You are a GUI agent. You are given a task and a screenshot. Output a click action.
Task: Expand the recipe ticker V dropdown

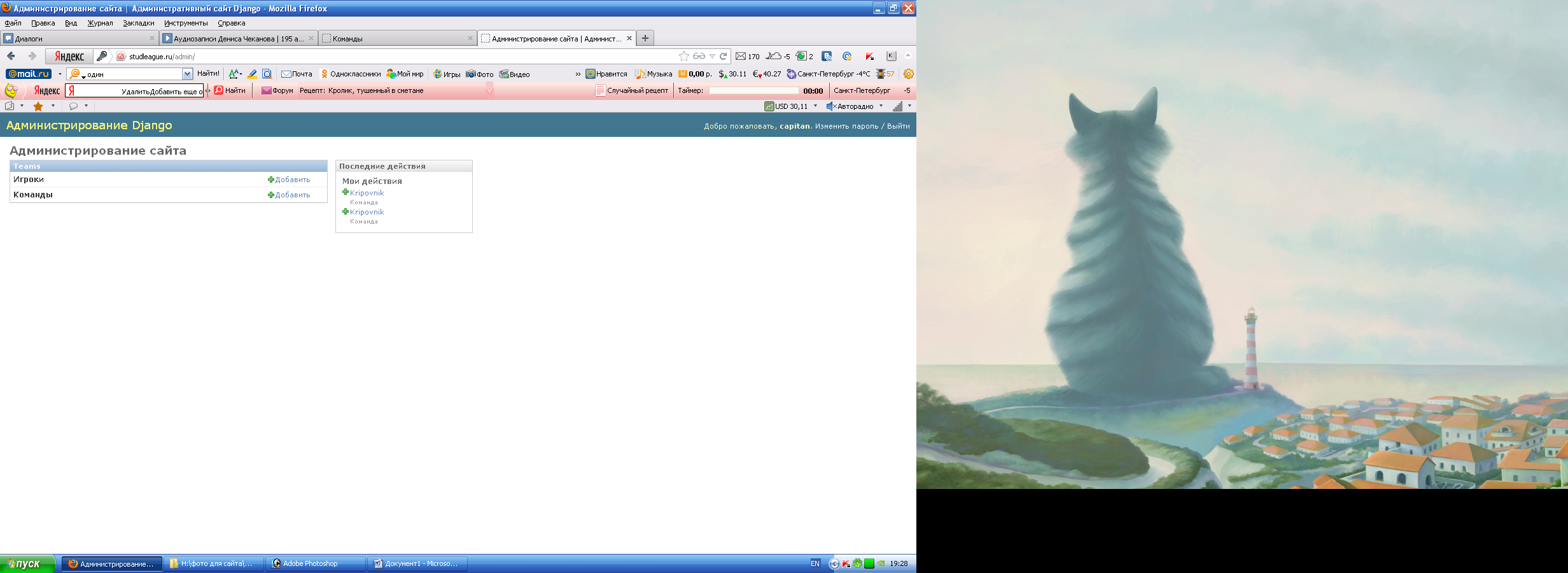click(x=489, y=90)
